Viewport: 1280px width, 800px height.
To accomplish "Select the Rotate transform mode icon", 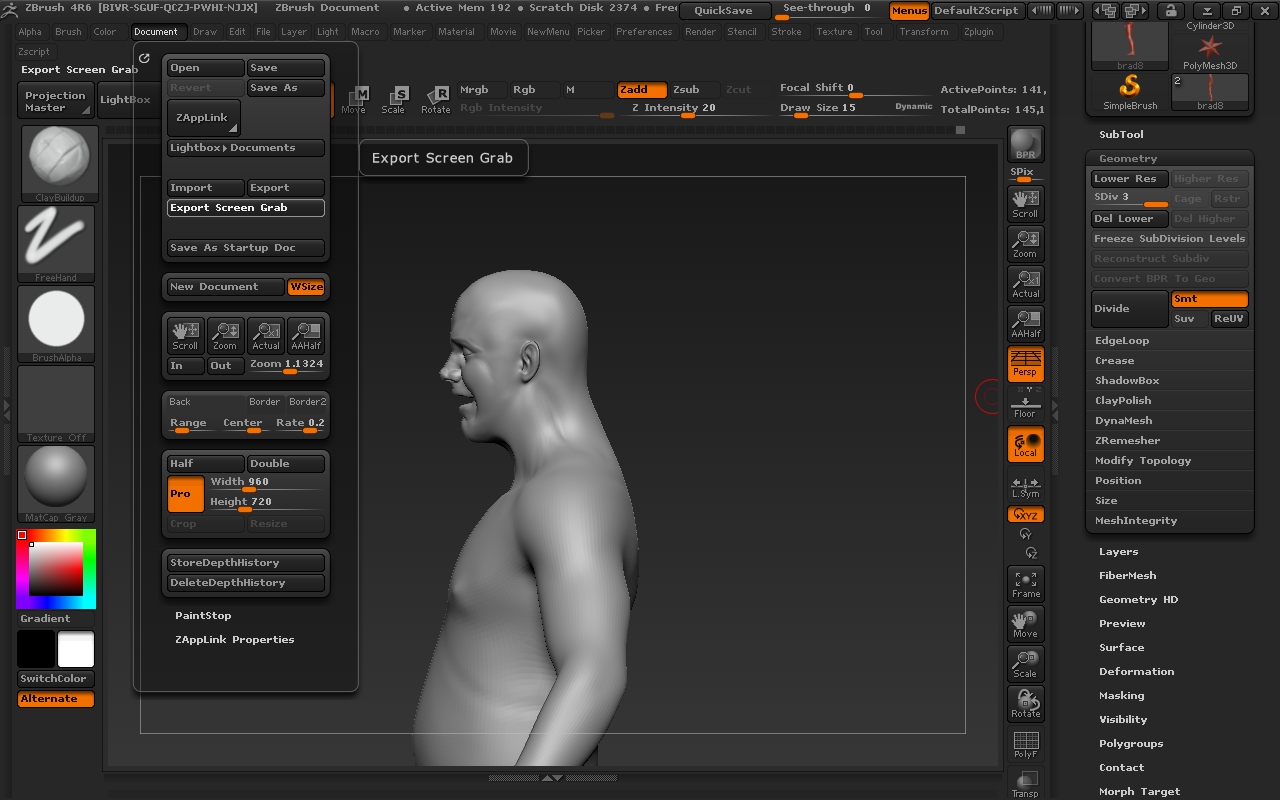I will click(436, 99).
